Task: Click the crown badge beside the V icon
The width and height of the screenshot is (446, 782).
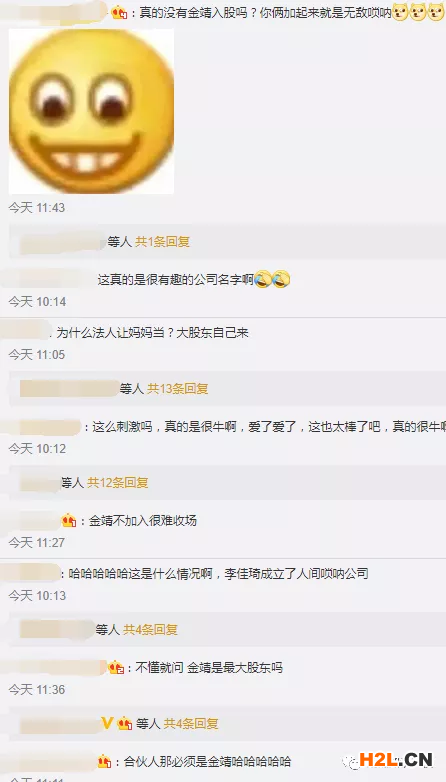Action: coord(125,723)
